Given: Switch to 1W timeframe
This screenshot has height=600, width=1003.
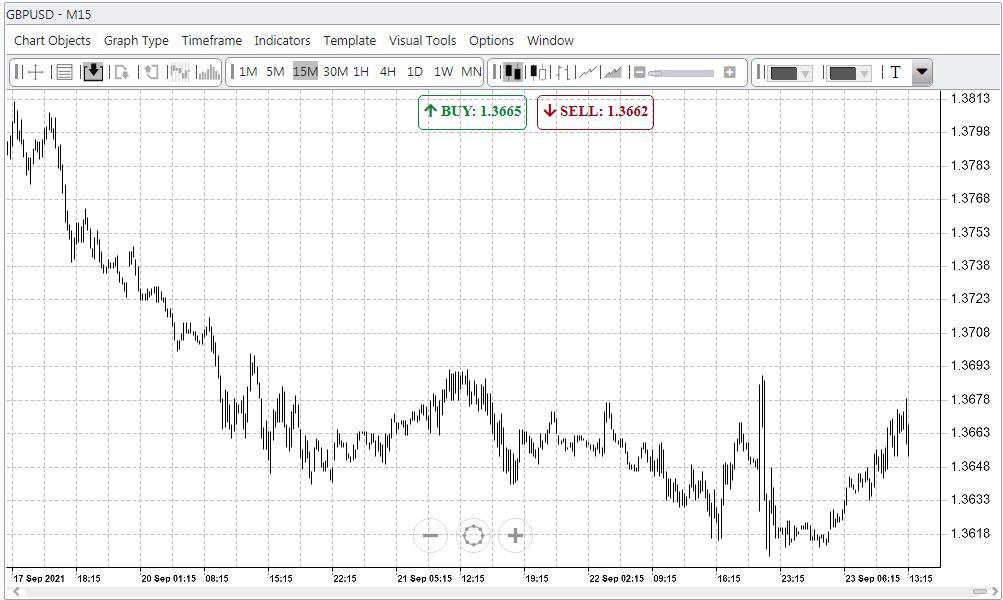Looking at the screenshot, I should (443, 72).
